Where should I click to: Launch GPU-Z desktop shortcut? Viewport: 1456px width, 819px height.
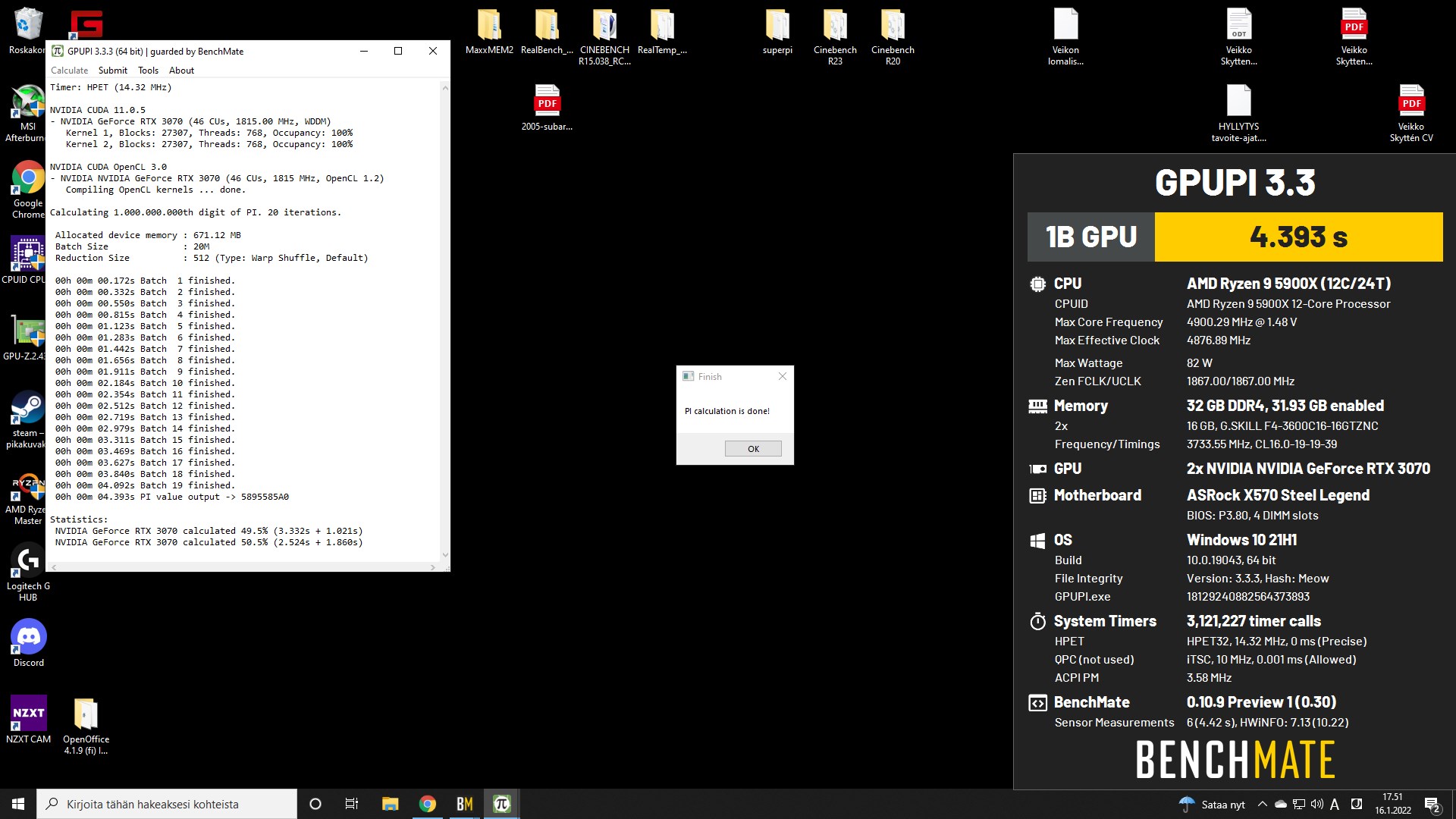point(27,337)
